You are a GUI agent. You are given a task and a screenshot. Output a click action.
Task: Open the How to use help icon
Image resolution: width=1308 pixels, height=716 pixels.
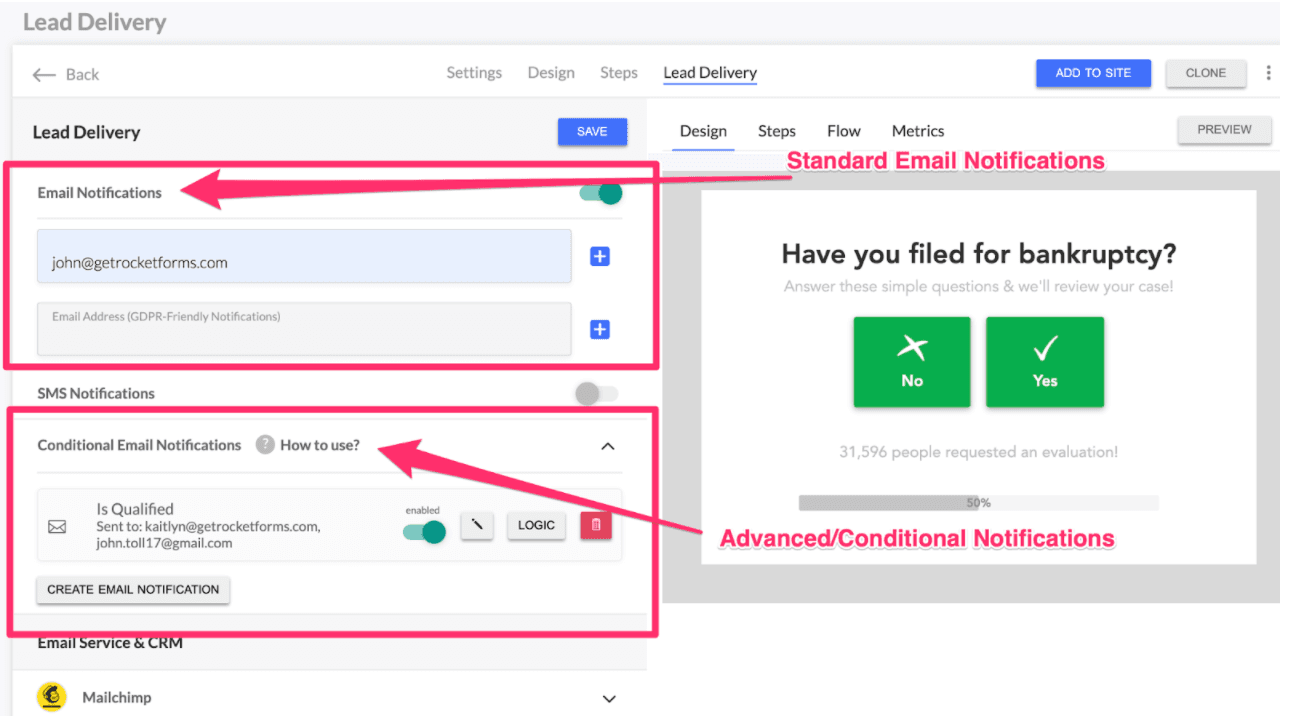click(266, 446)
